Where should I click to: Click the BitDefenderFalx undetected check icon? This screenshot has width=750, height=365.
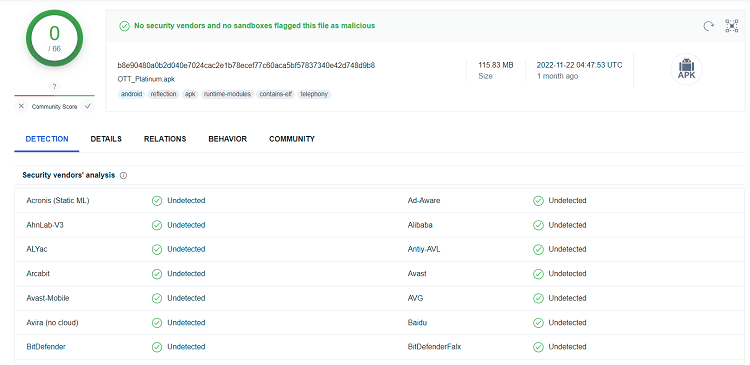pyautogui.click(x=538, y=347)
